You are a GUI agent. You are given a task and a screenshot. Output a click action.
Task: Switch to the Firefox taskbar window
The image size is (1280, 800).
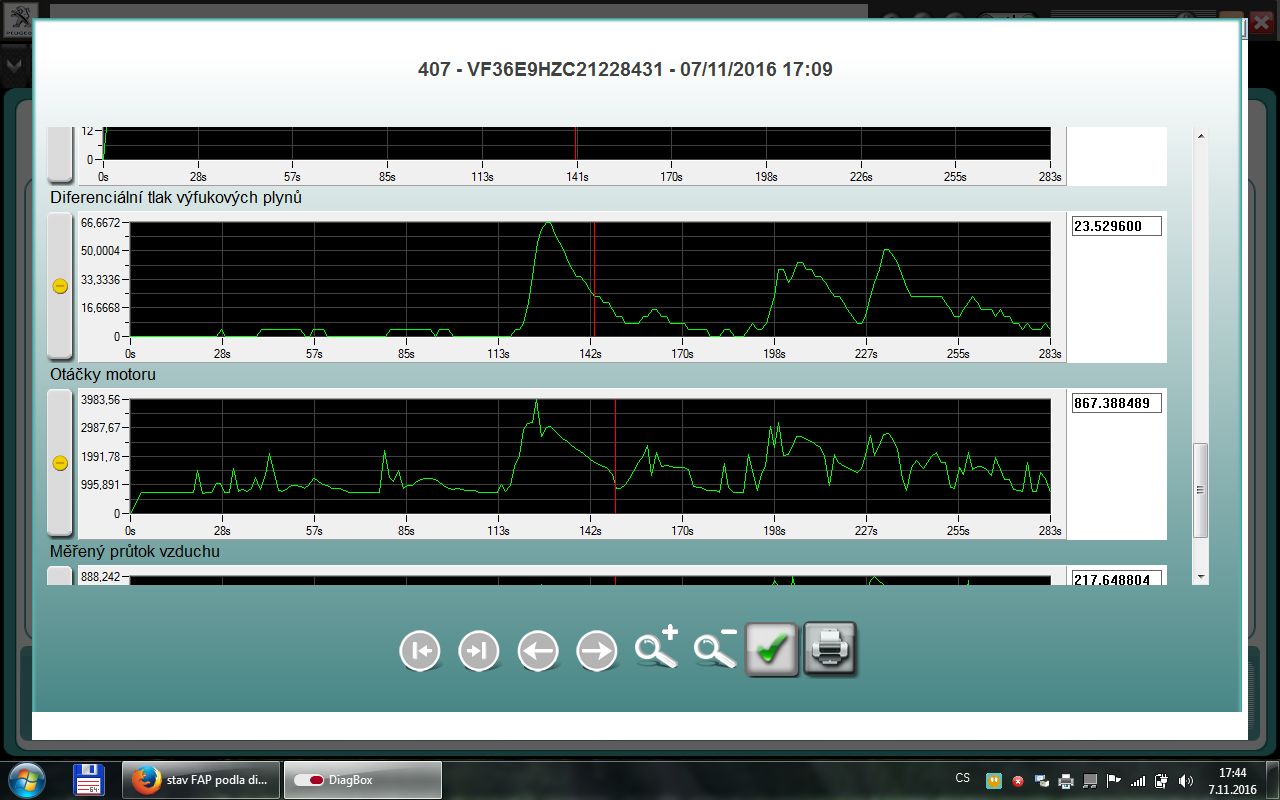[x=201, y=779]
